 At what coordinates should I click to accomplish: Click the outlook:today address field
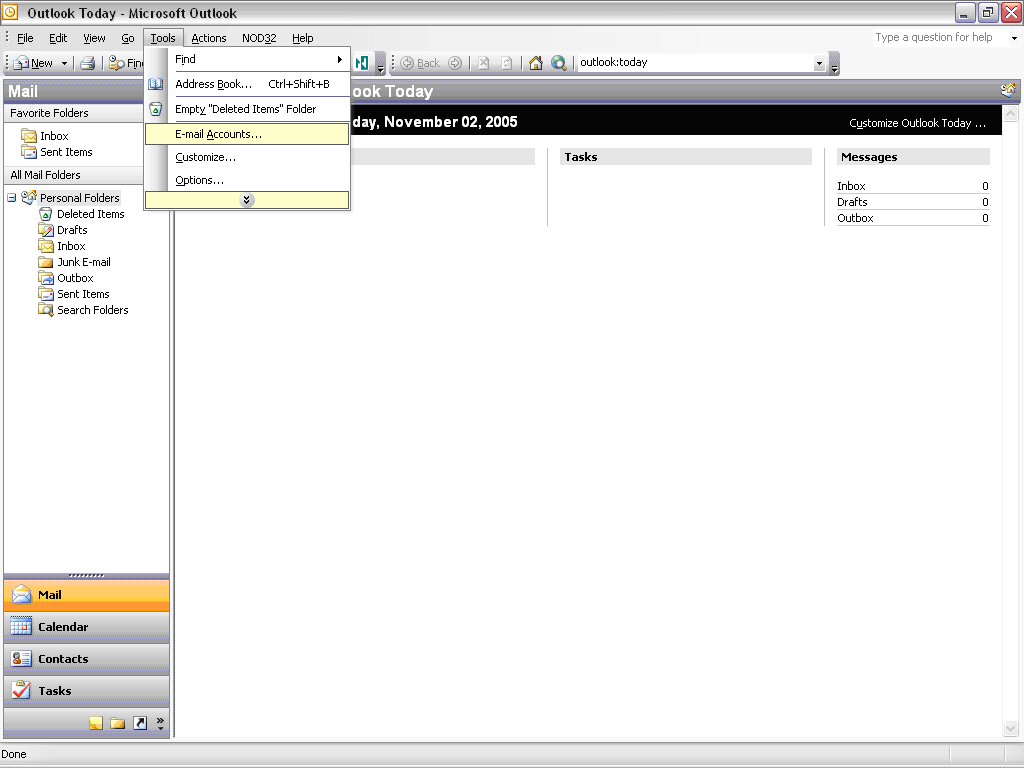coord(696,63)
